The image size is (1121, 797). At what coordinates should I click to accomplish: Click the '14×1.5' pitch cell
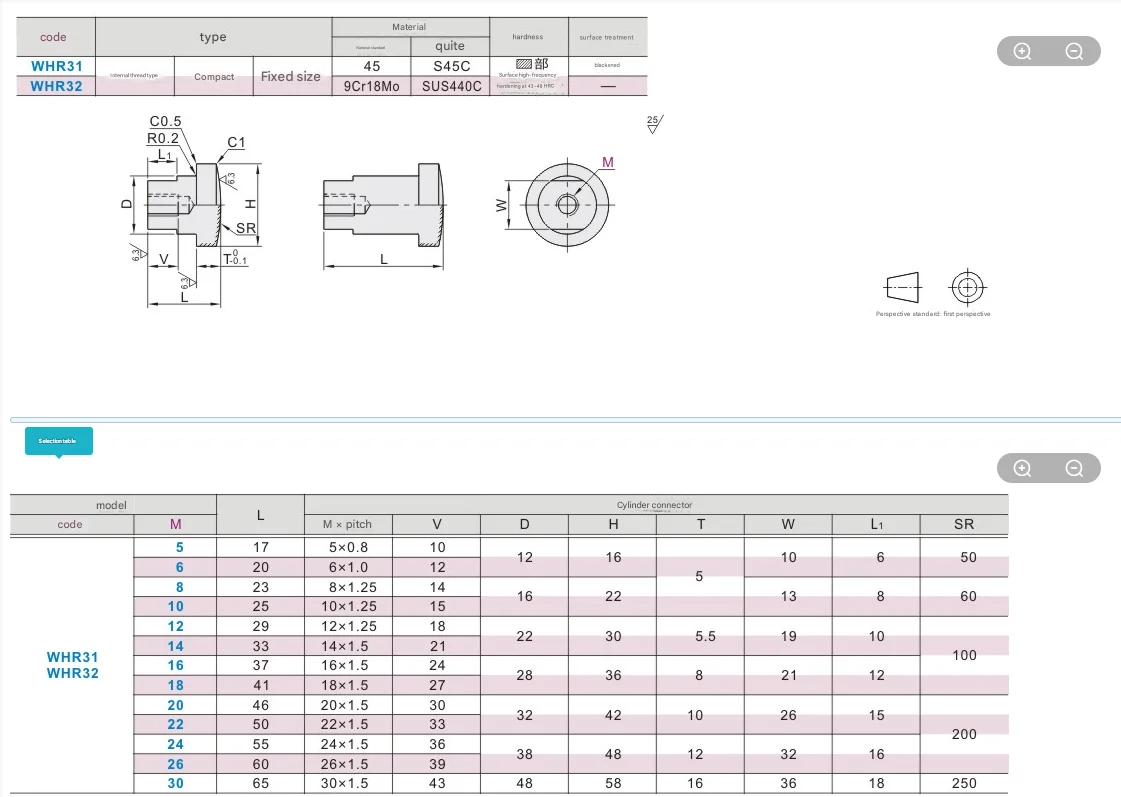(348, 646)
